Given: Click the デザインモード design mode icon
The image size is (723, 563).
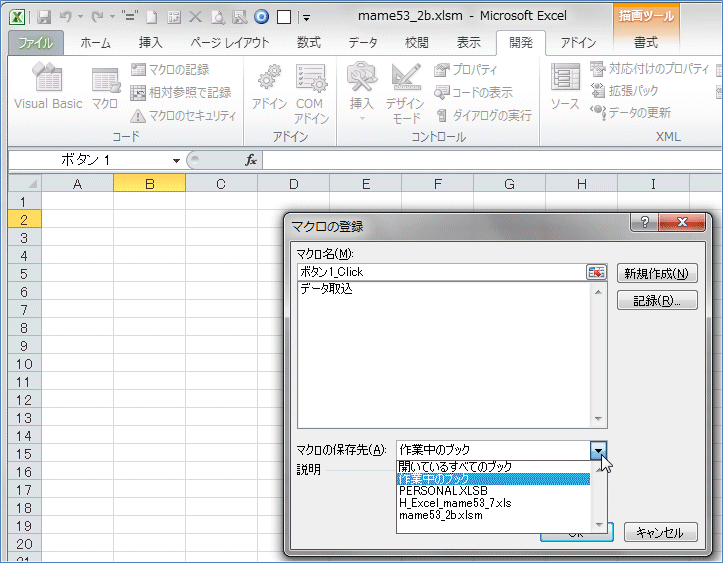Looking at the screenshot, I should coord(405,88).
